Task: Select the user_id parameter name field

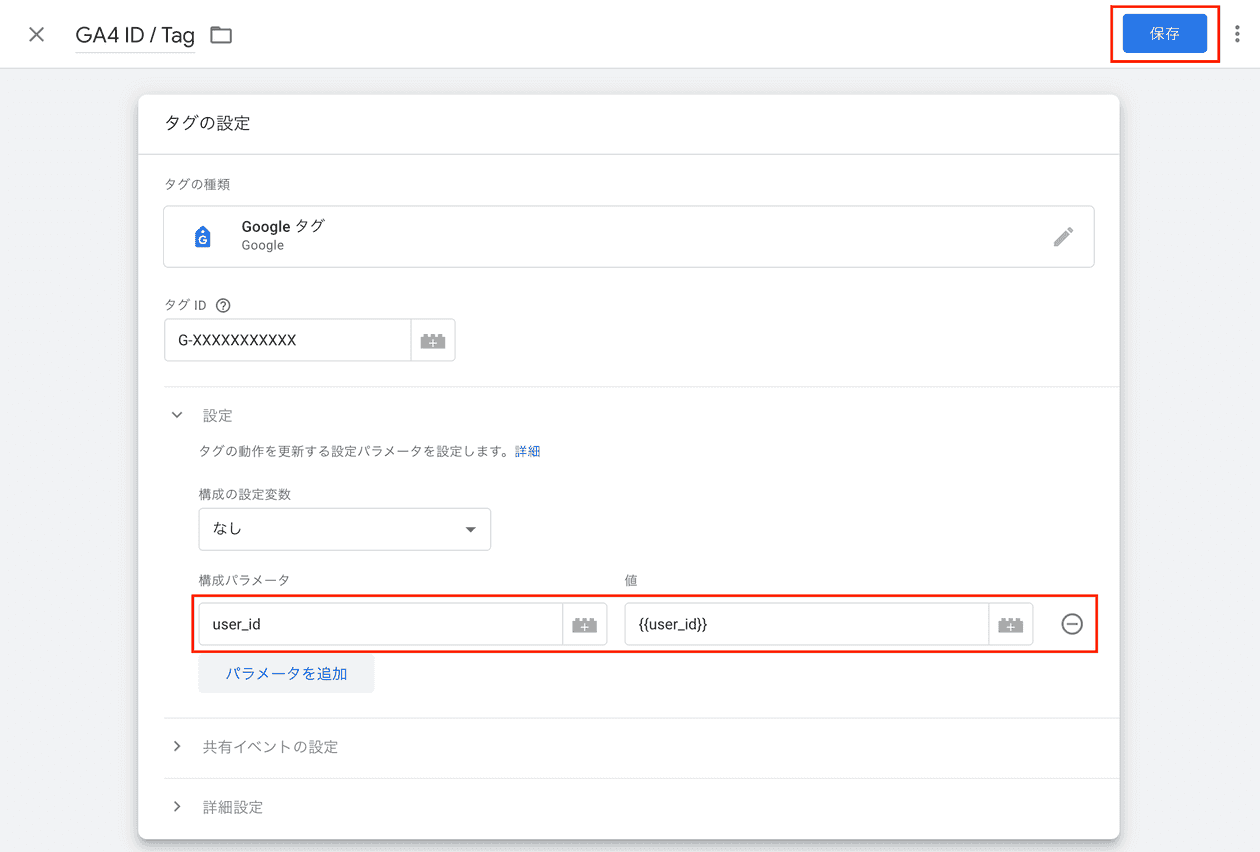Action: [380, 623]
